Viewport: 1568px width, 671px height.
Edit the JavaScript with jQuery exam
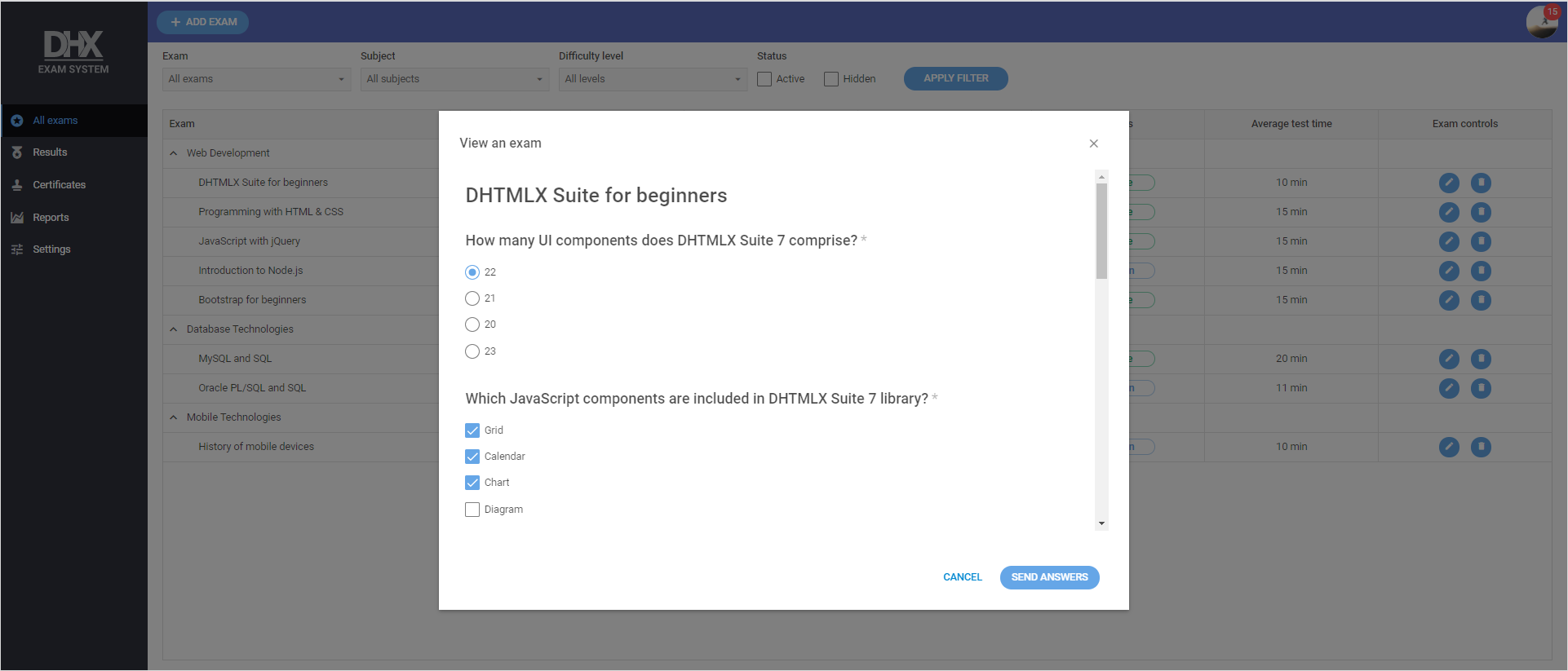(x=1449, y=241)
